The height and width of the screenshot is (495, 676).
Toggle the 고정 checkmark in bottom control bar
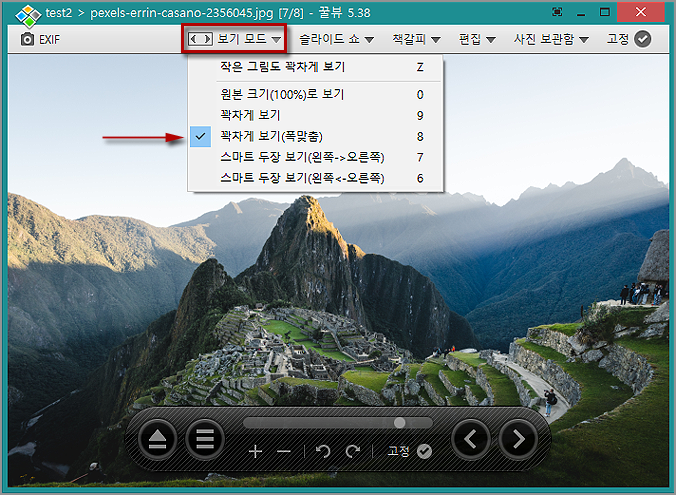point(424,451)
